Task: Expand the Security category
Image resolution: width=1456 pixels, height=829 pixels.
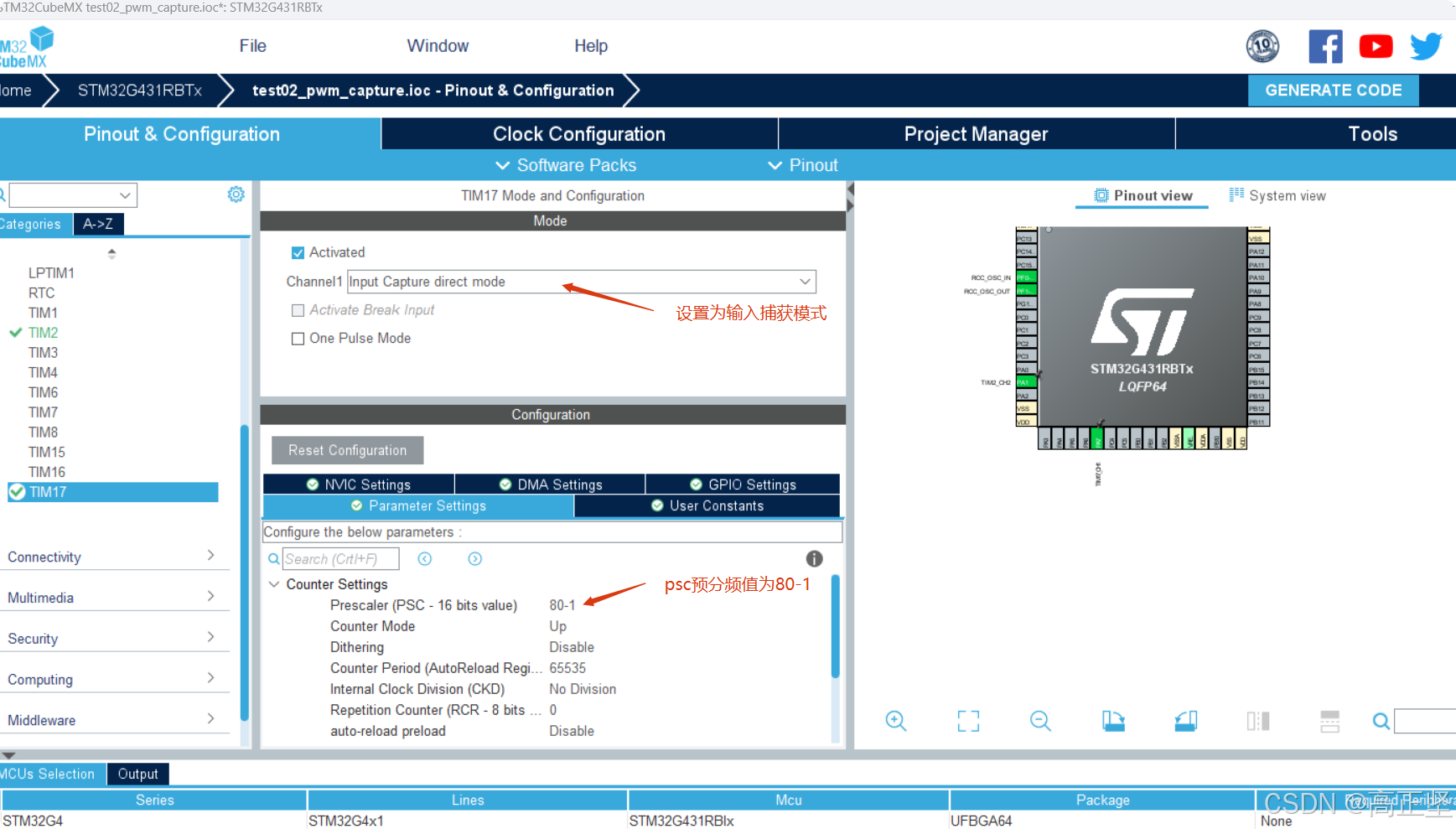Action: tap(113, 639)
